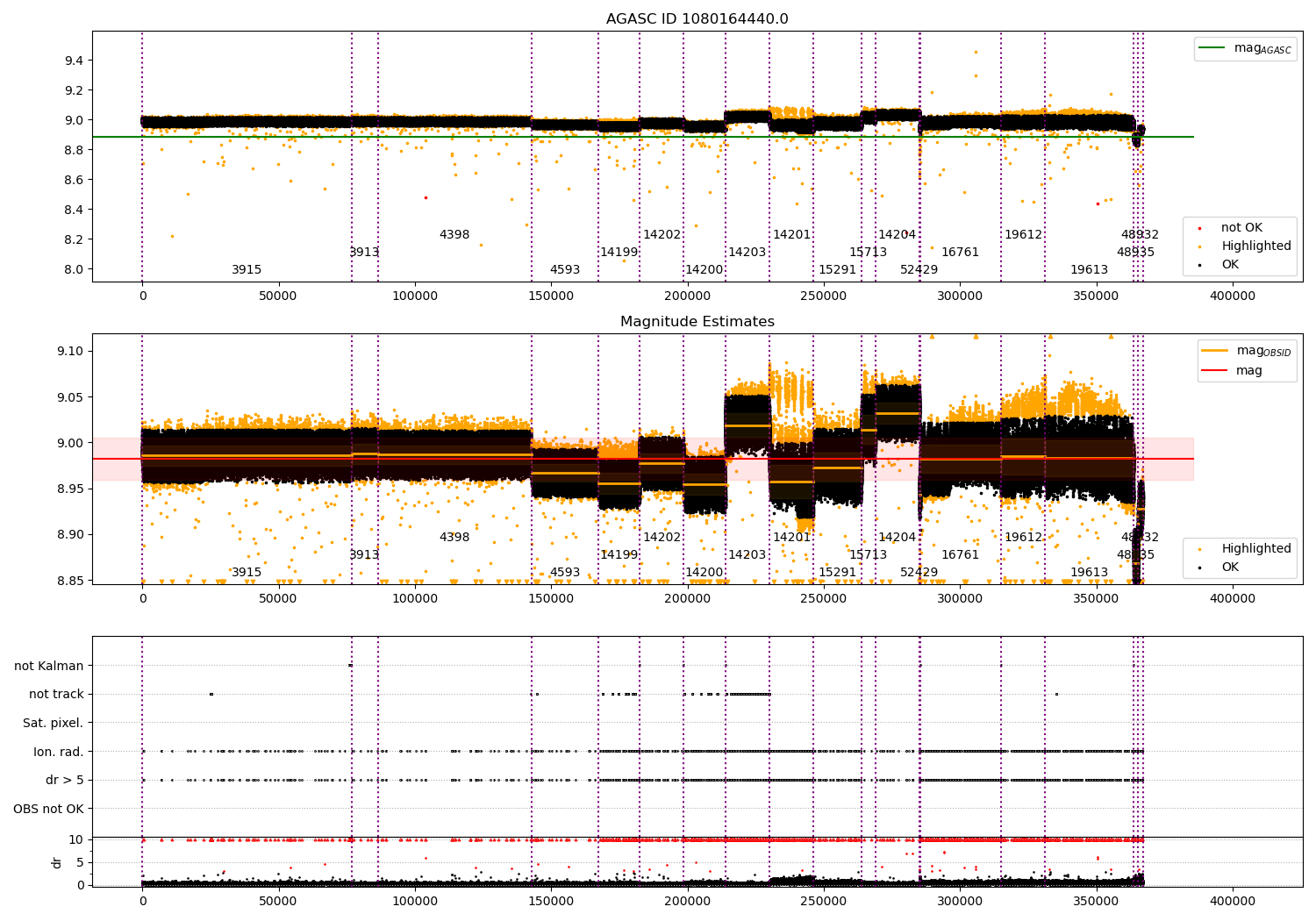Click obsid label 3913 in the top plot
Image resolution: width=1316 pixels, height=921 pixels.
(x=364, y=253)
